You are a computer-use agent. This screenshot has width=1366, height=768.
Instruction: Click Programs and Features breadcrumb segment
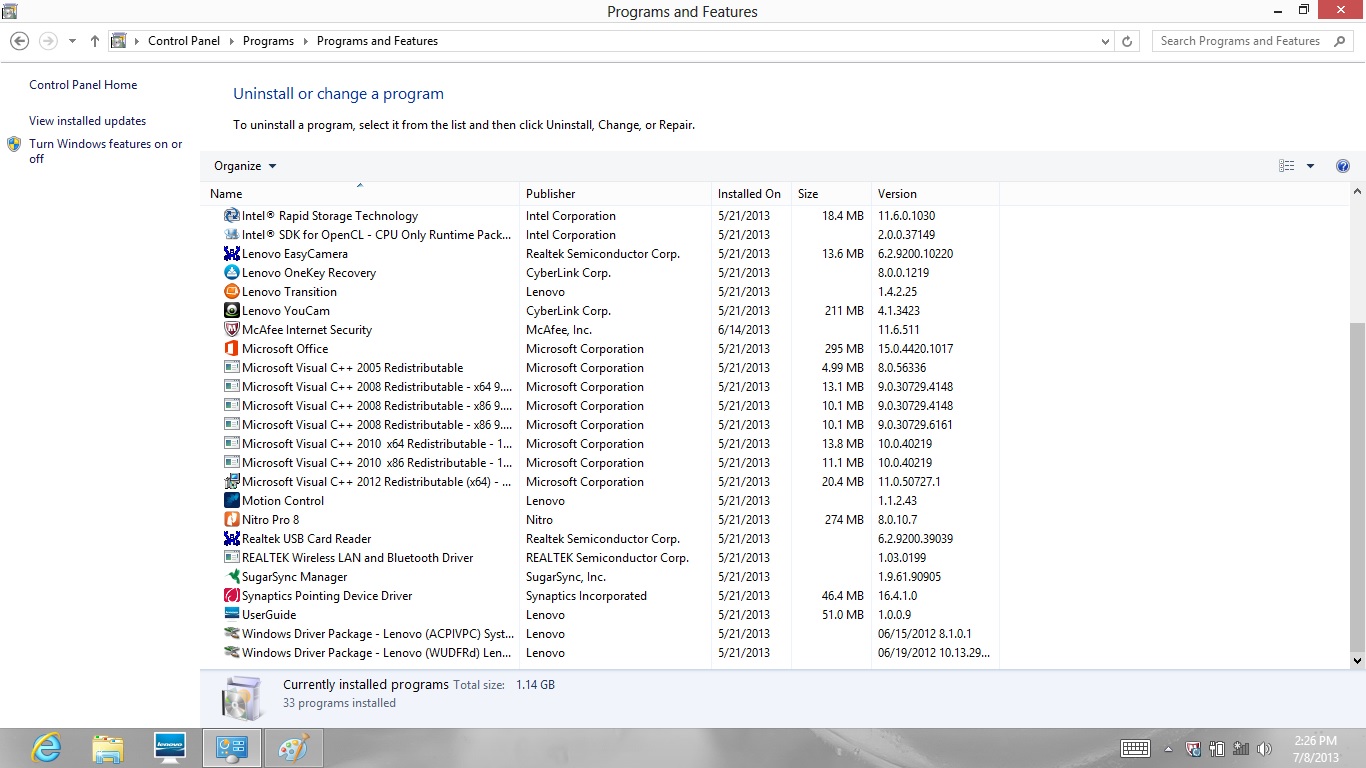click(377, 41)
